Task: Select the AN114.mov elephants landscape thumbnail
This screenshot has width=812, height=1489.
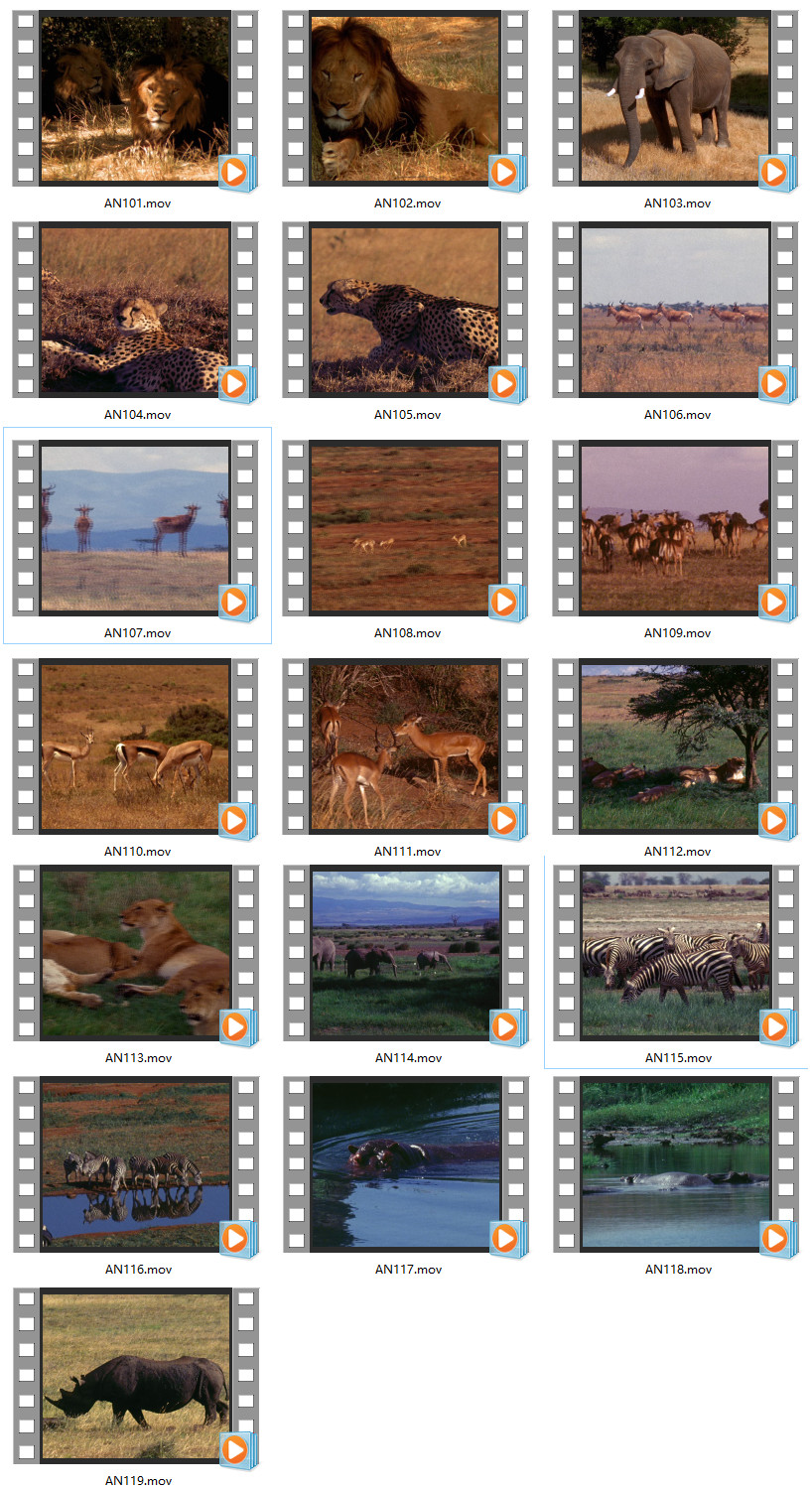Action: (x=405, y=952)
